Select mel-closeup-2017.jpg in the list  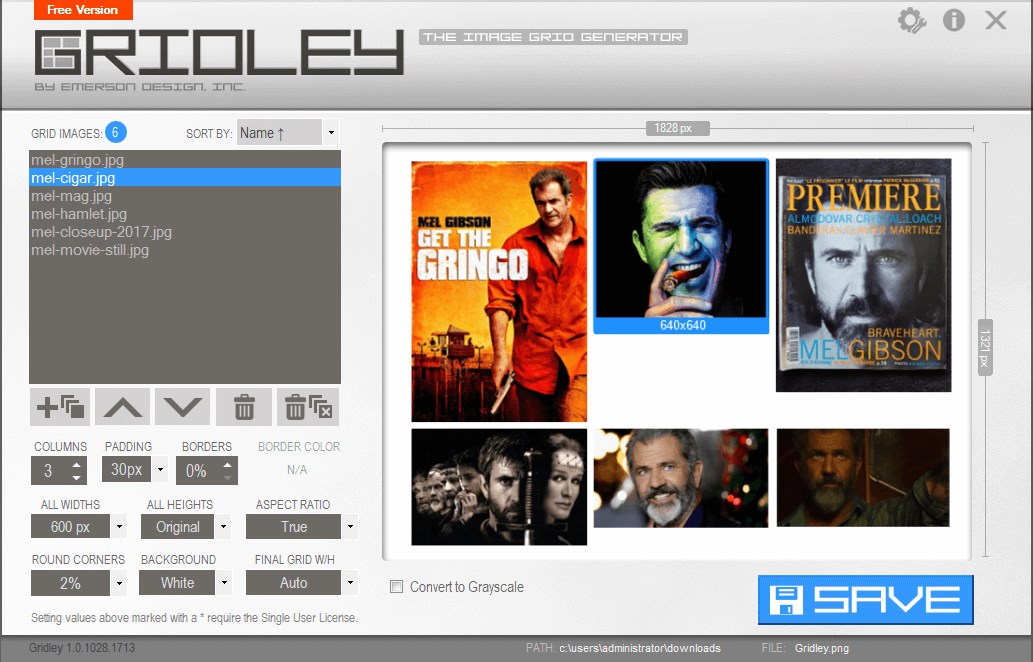tap(185, 232)
